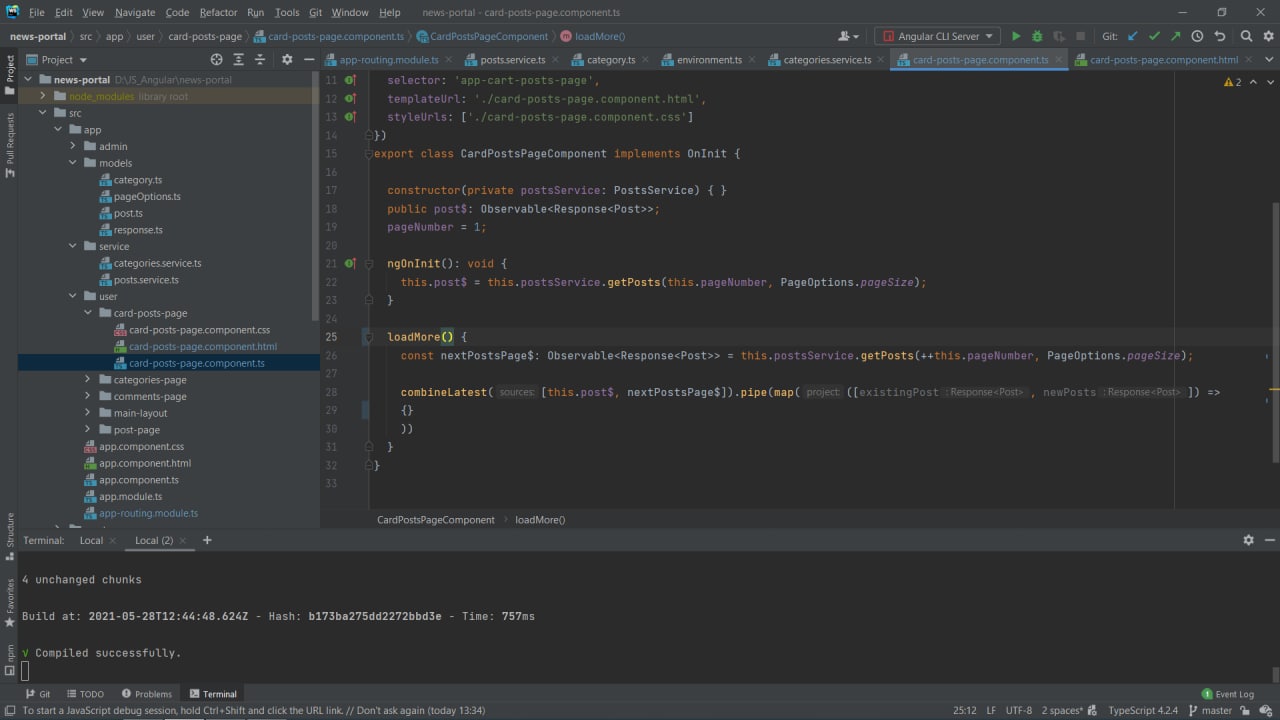This screenshot has height=720, width=1280.
Task: Toggle the Project tool window sidebar button
Action: coord(9,75)
